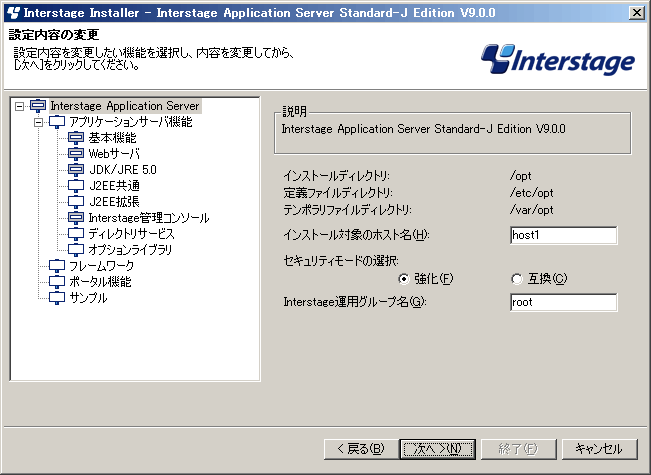Toggle the ディレクトリサービス component icon
651x475 pixels.
click(x=76, y=234)
